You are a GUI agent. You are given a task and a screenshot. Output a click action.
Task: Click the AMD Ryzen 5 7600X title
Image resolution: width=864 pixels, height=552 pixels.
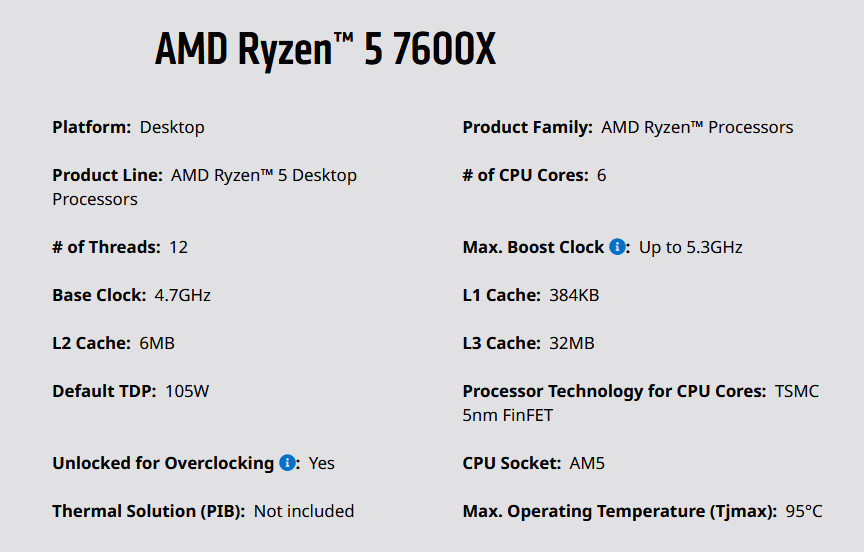[325, 50]
